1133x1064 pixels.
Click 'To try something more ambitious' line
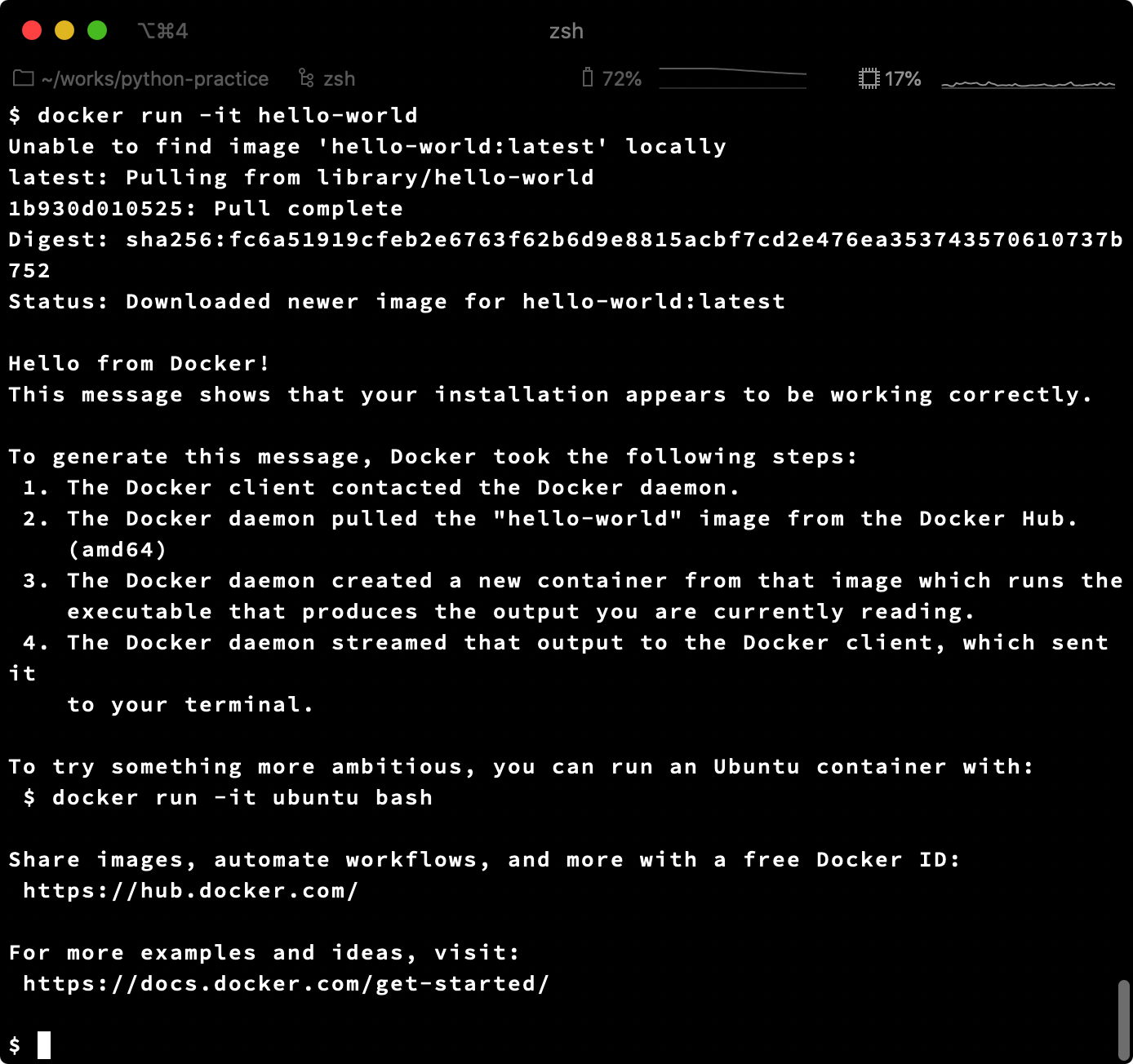point(522,766)
